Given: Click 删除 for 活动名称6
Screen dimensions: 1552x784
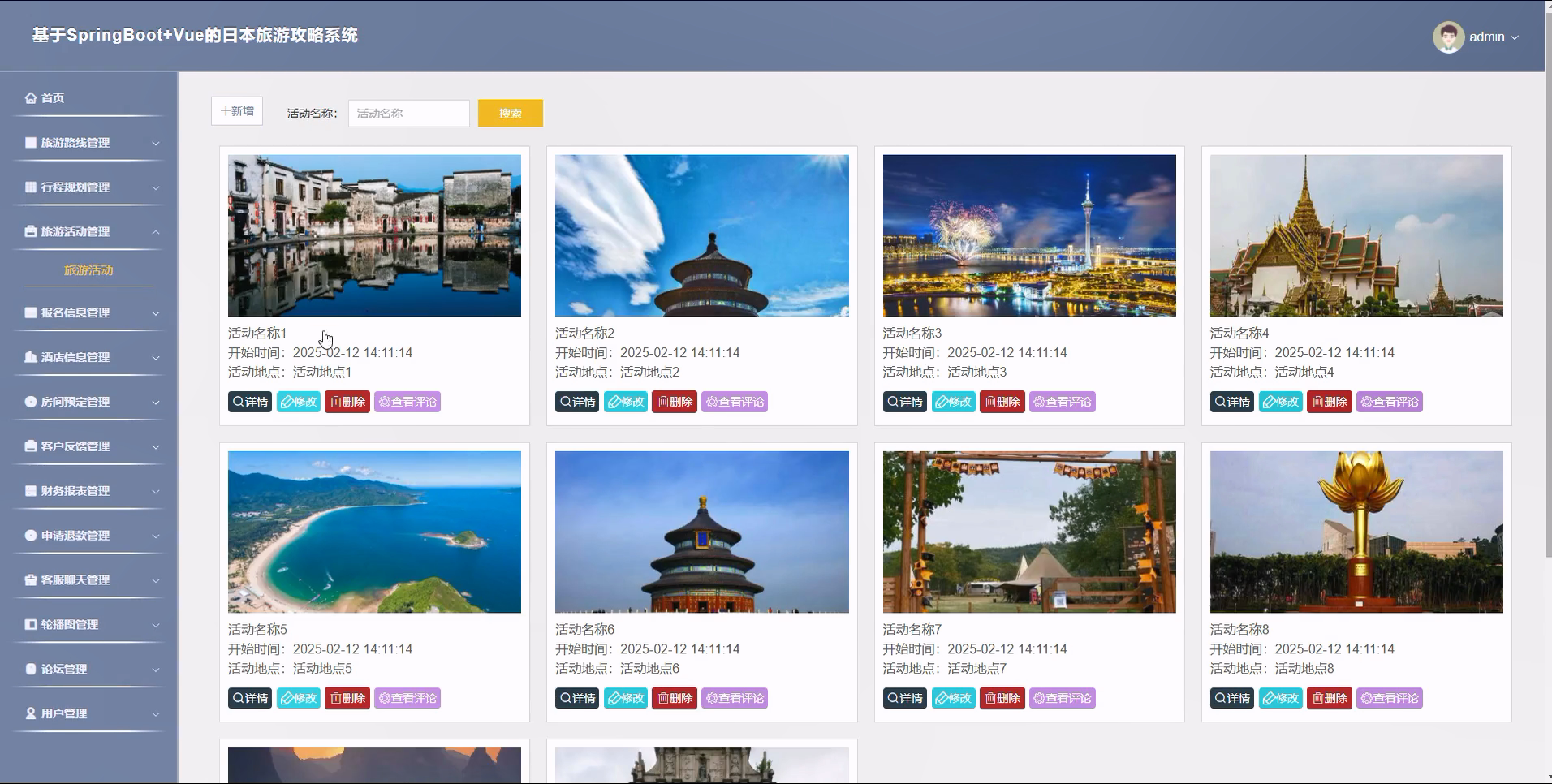Looking at the screenshot, I should tap(675, 698).
